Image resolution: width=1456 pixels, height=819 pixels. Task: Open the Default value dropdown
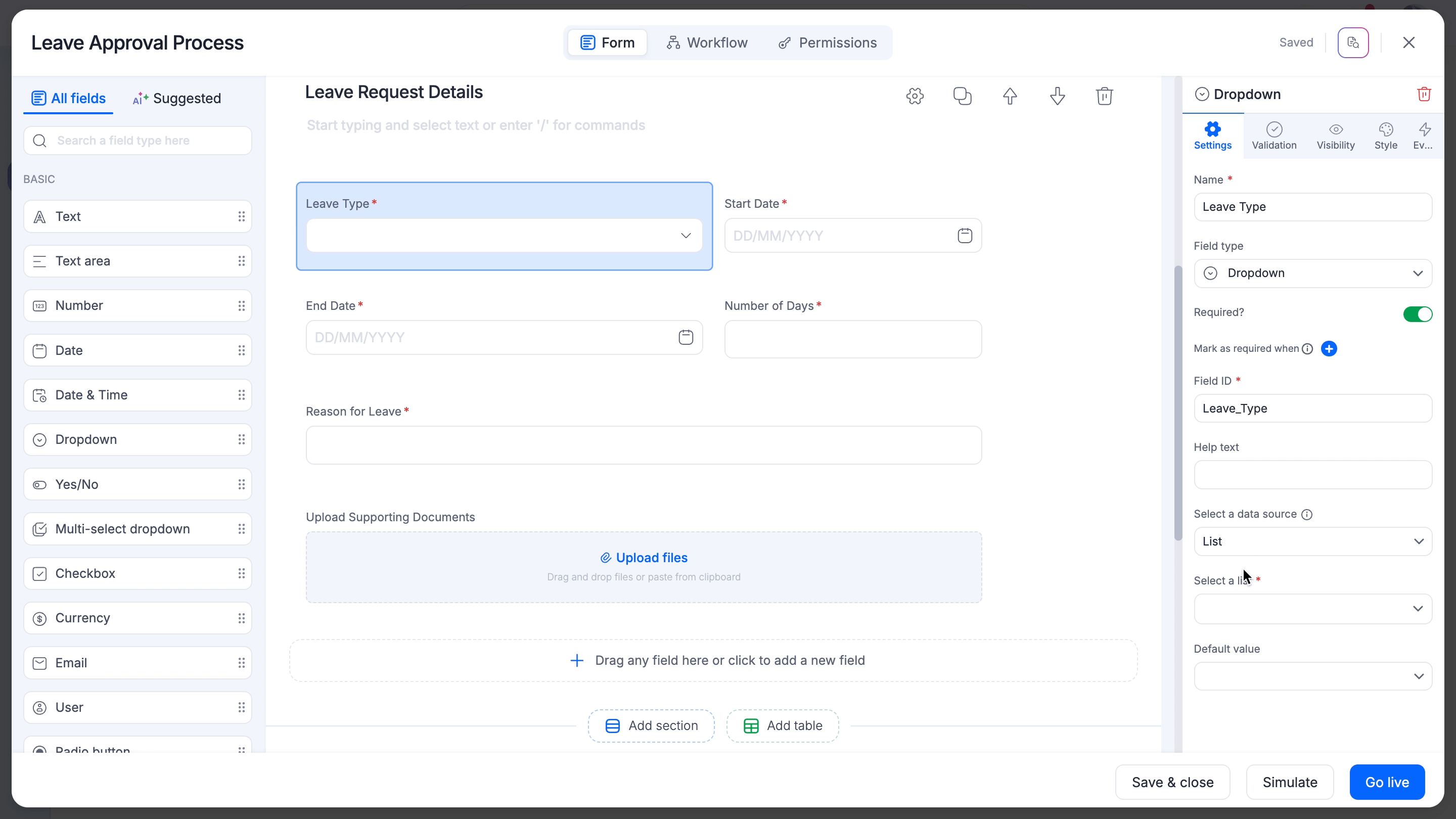(x=1312, y=676)
